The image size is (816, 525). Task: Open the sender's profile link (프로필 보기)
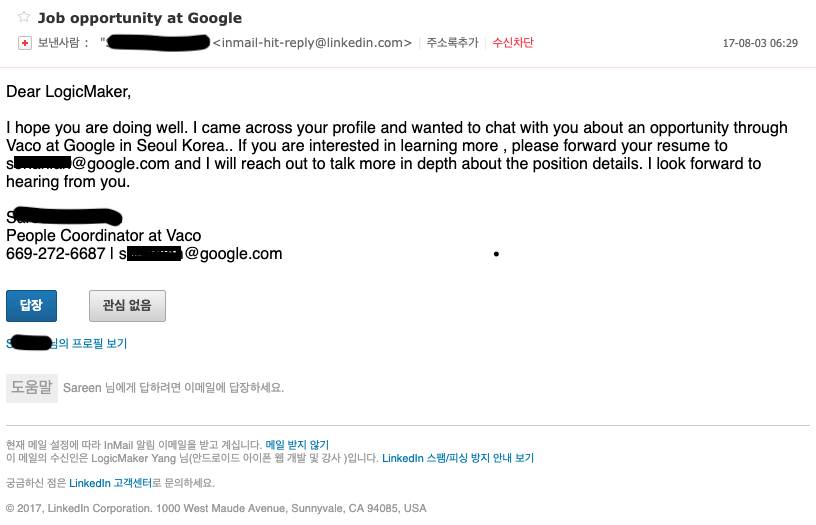pos(67,343)
